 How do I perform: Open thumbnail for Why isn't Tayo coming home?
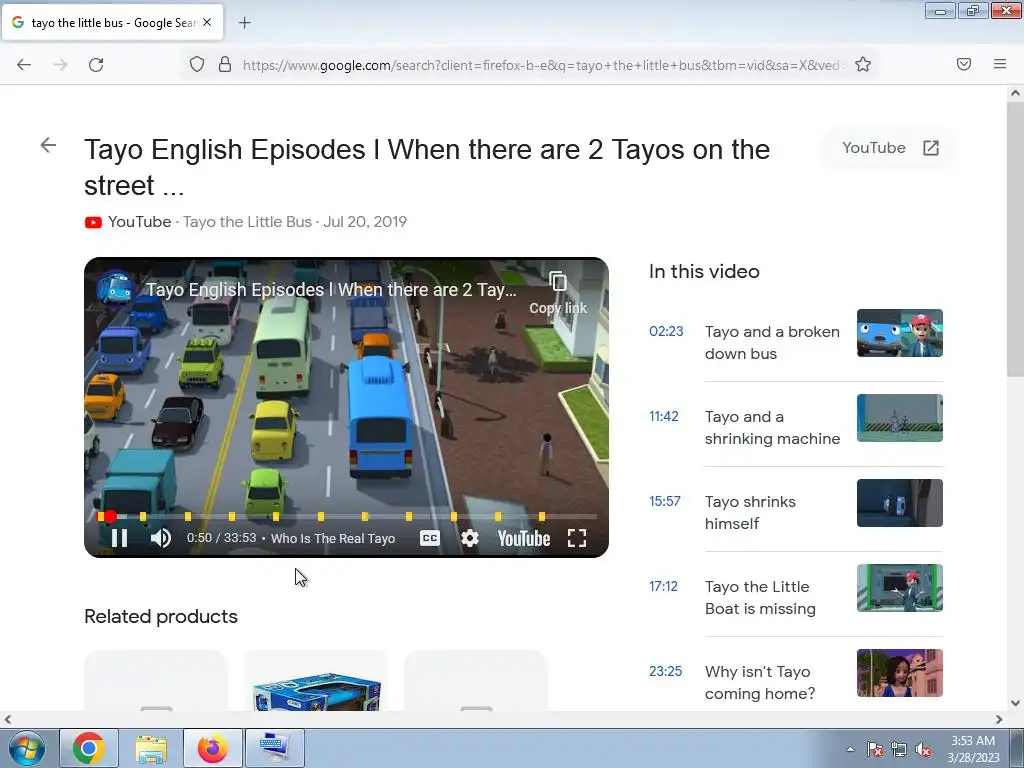click(x=900, y=673)
